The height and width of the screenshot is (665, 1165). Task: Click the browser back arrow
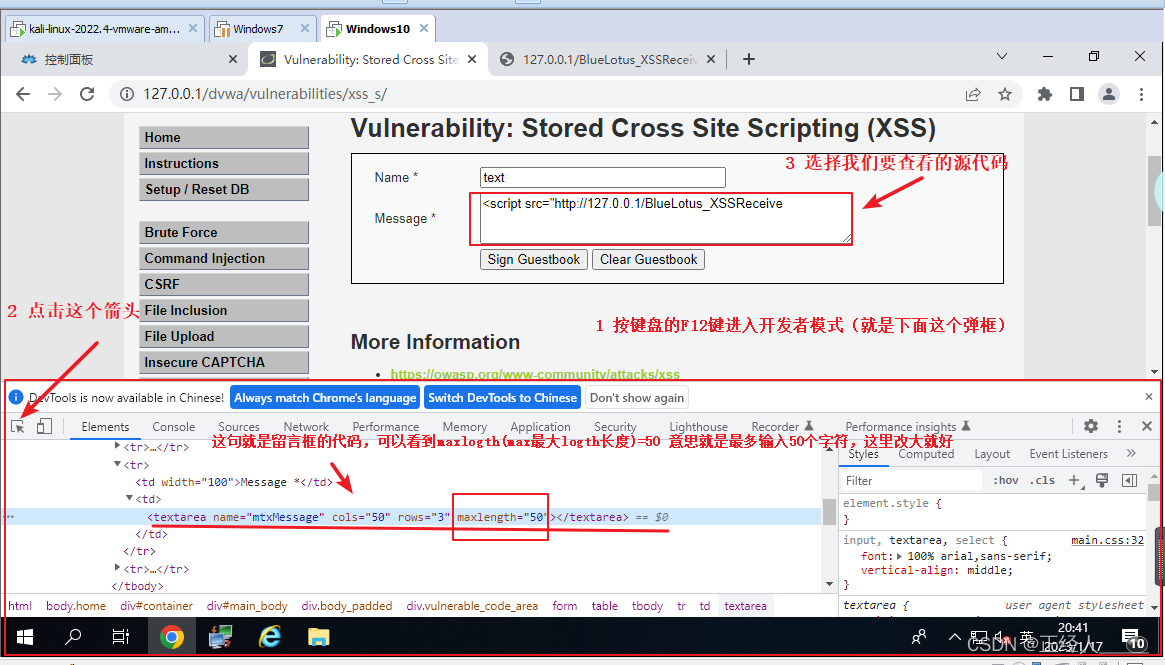pos(23,94)
